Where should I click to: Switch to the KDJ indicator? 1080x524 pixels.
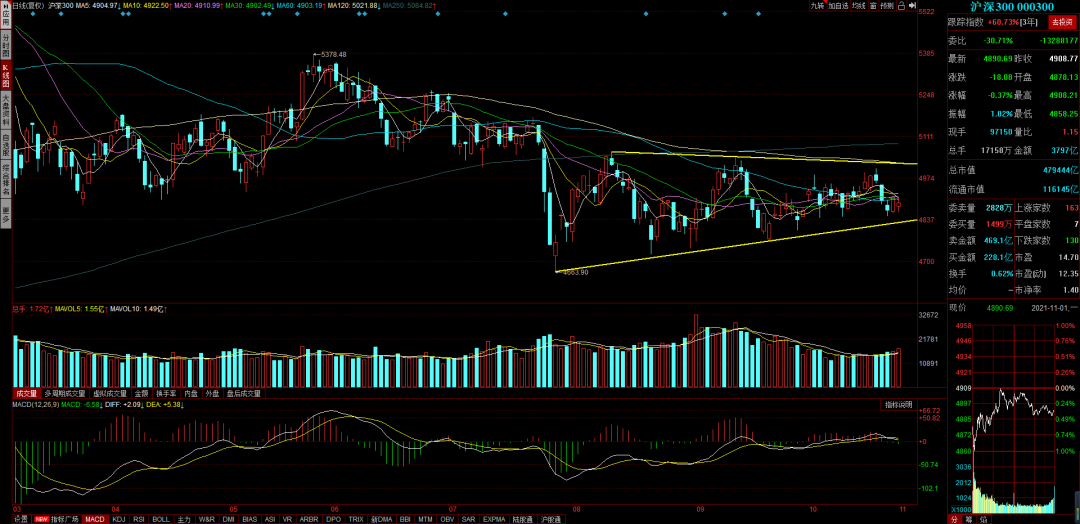pos(118,519)
